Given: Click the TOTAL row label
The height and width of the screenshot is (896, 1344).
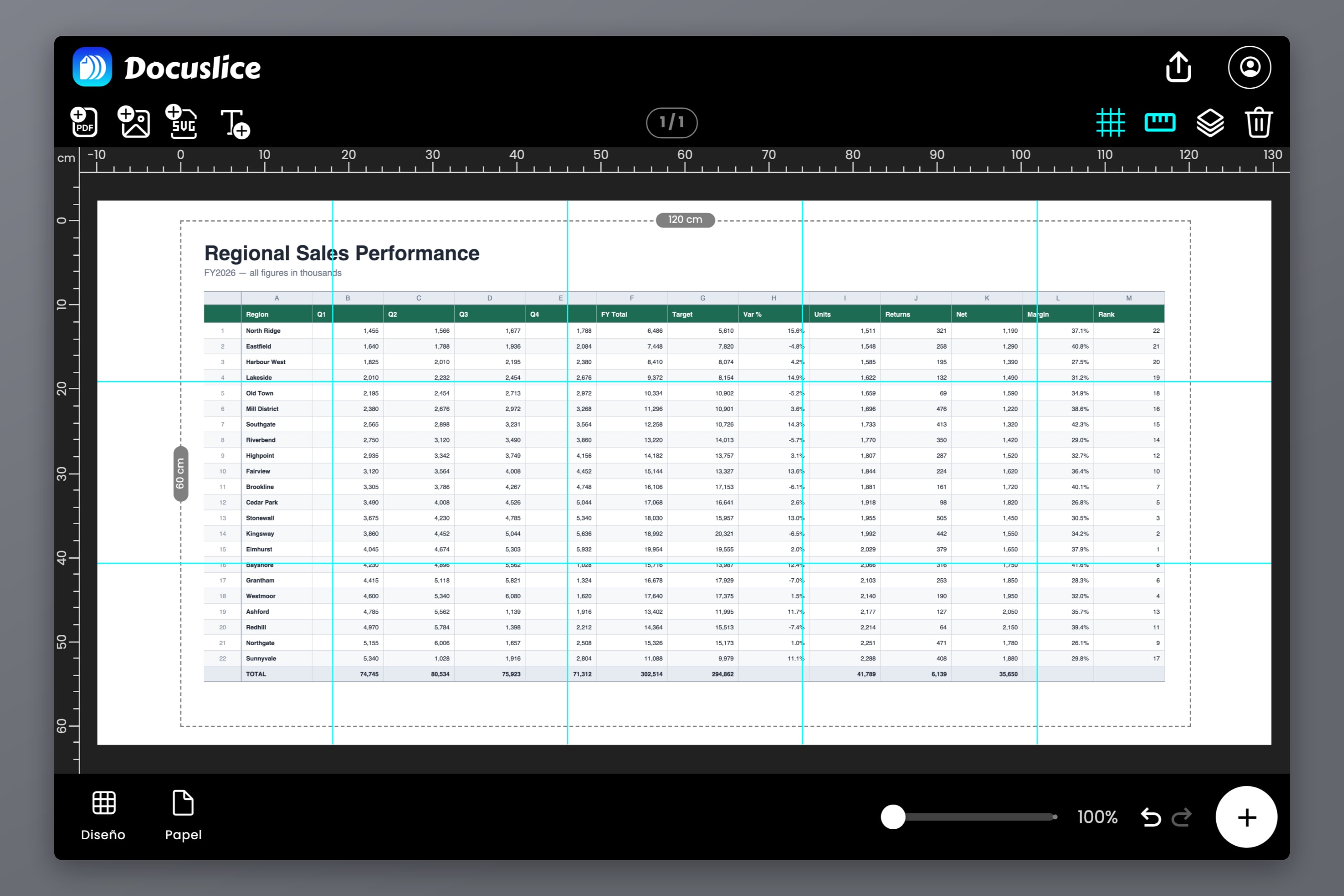Looking at the screenshot, I should coord(256,674).
